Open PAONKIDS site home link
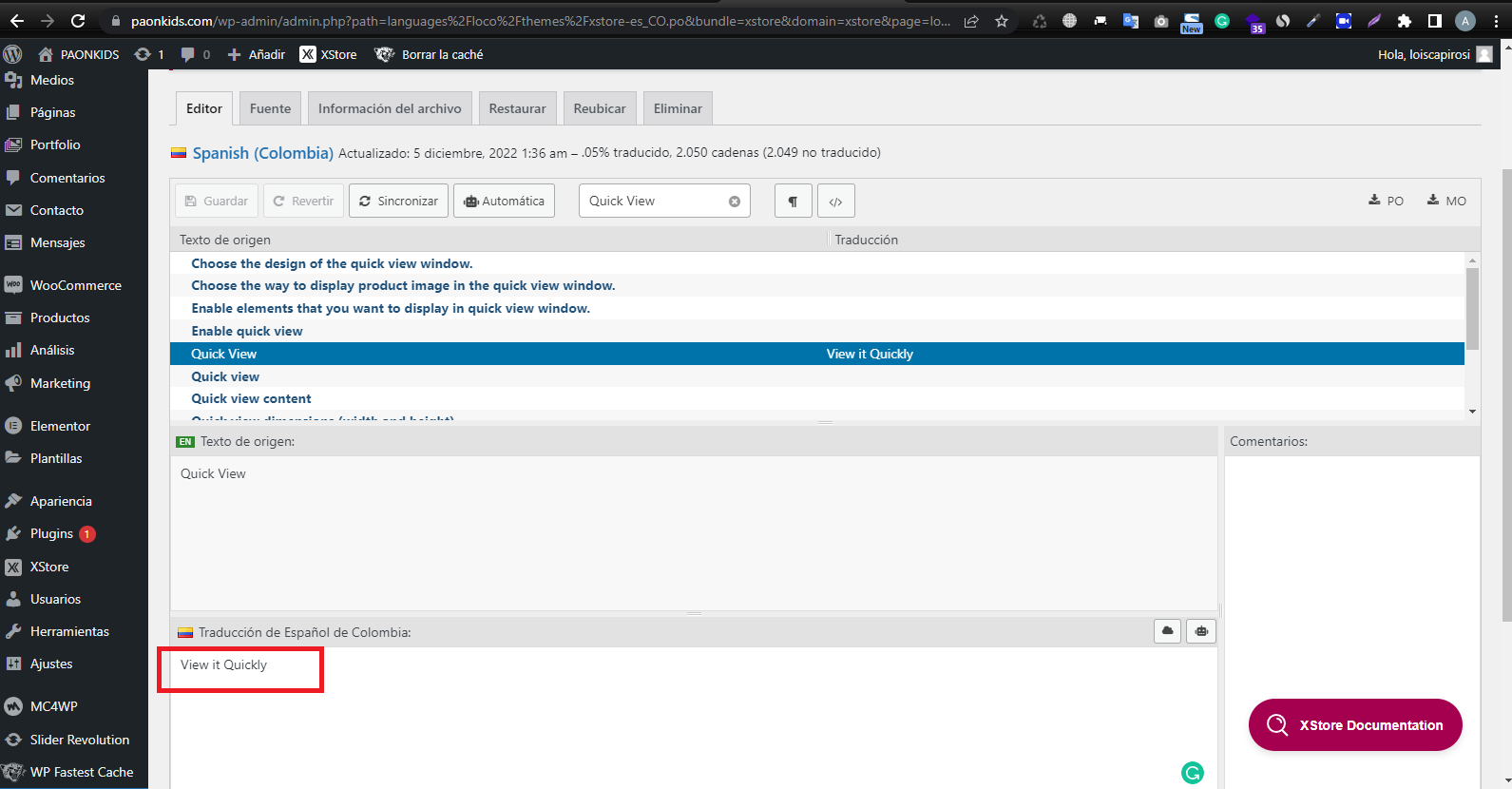 79,54
